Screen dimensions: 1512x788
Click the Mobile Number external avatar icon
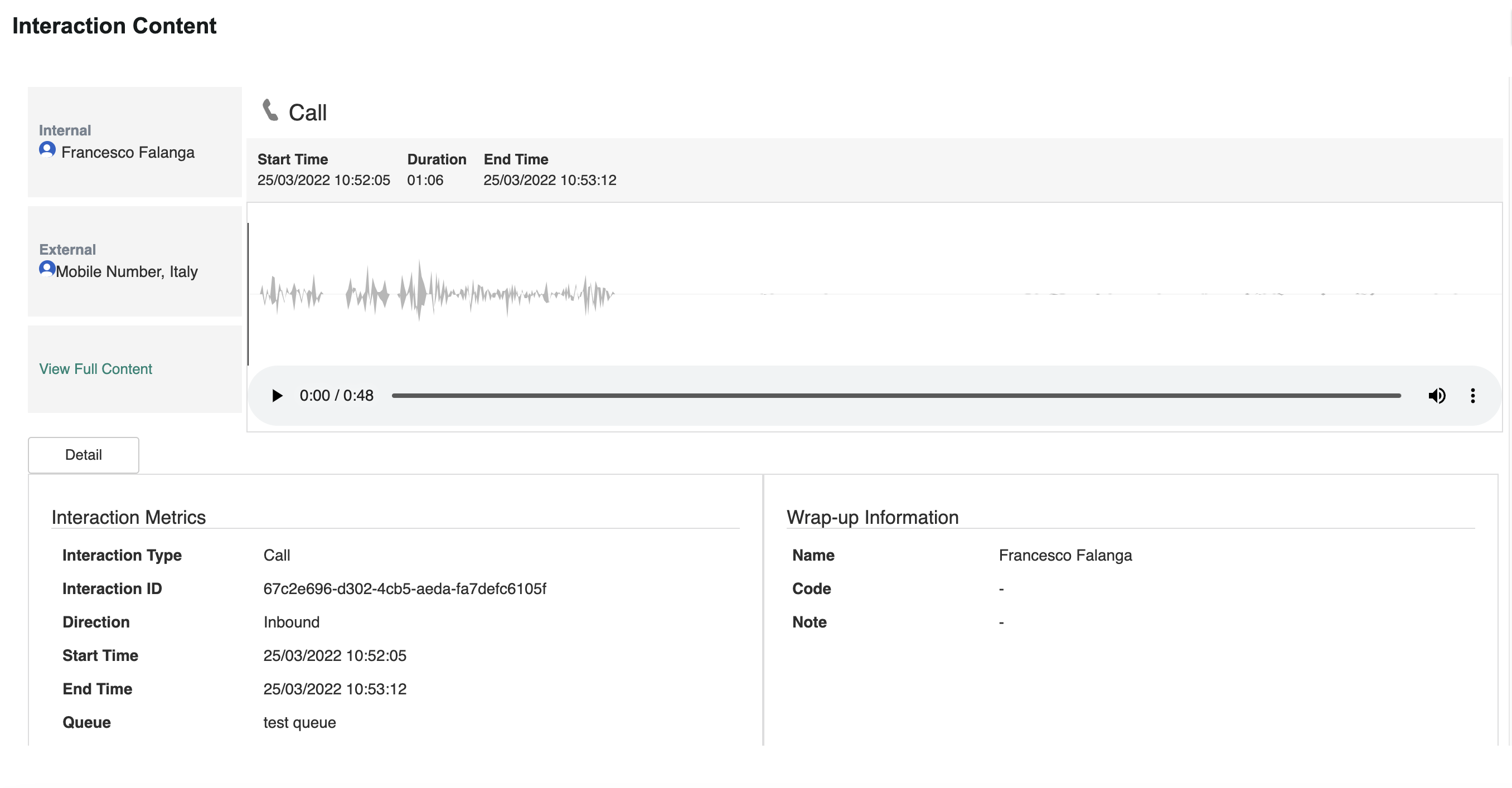tap(47, 269)
